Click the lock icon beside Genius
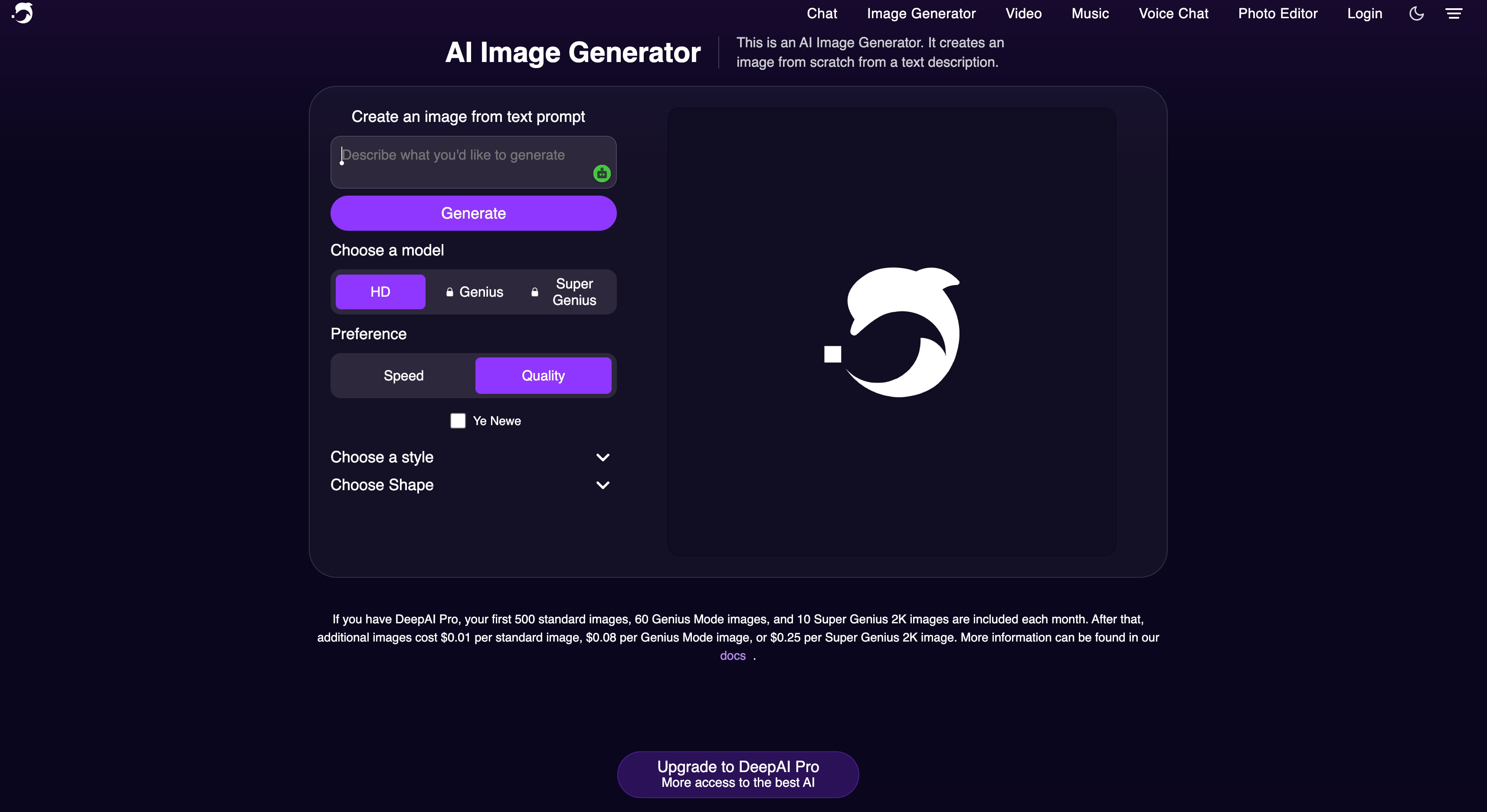1487x812 pixels. [x=450, y=292]
